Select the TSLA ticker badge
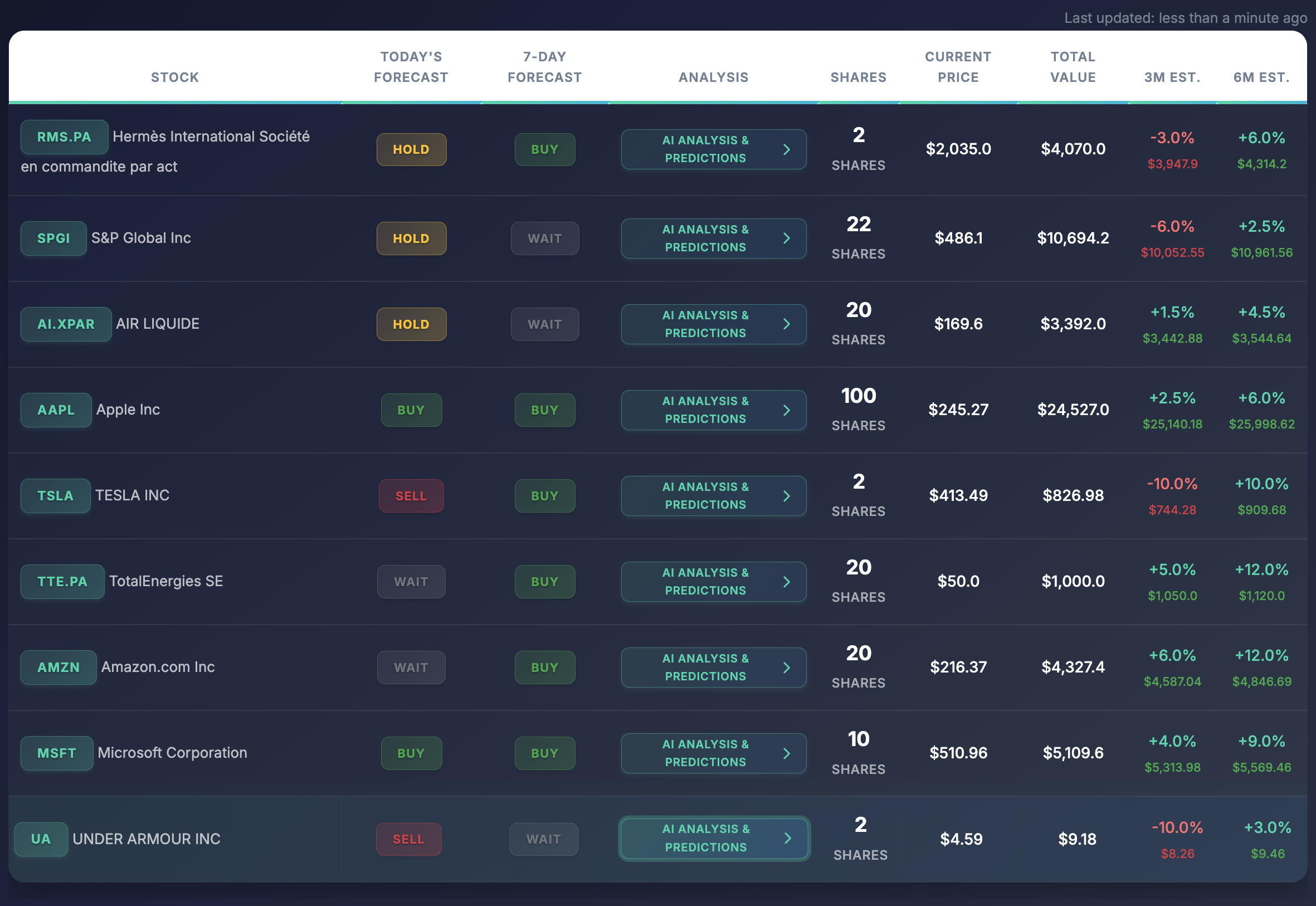This screenshot has height=906, width=1316. (x=55, y=495)
